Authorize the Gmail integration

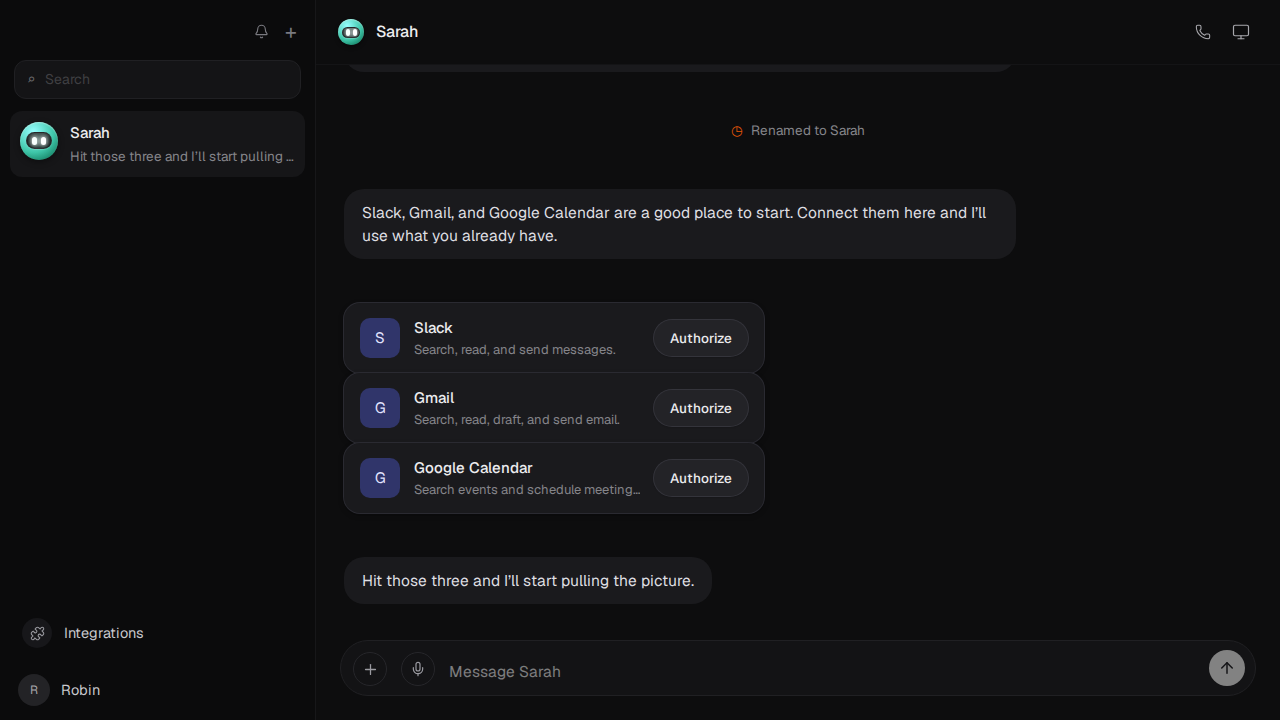point(701,408)
